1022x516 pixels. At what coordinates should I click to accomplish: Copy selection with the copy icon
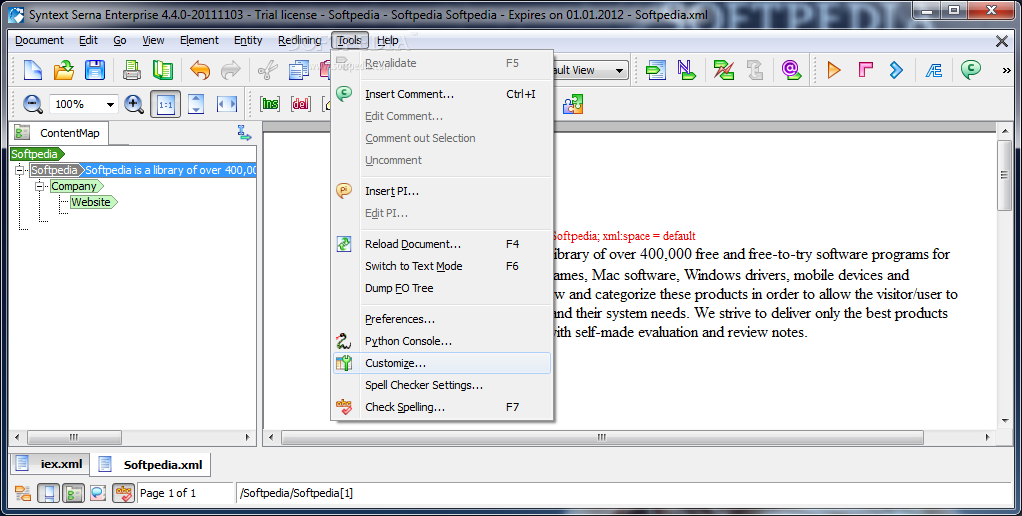299,70
